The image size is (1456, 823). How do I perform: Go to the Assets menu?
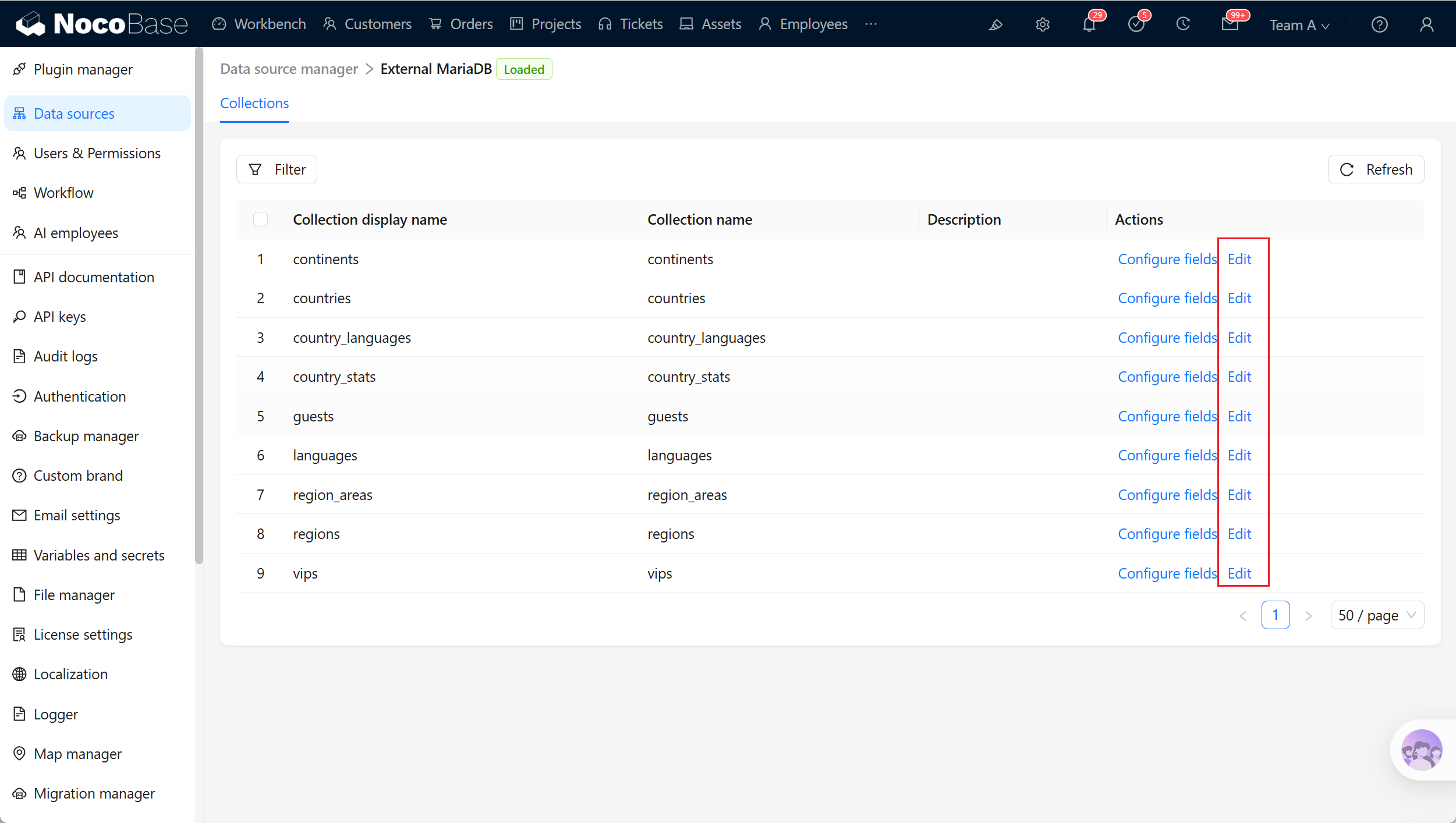tap(711, 24)
